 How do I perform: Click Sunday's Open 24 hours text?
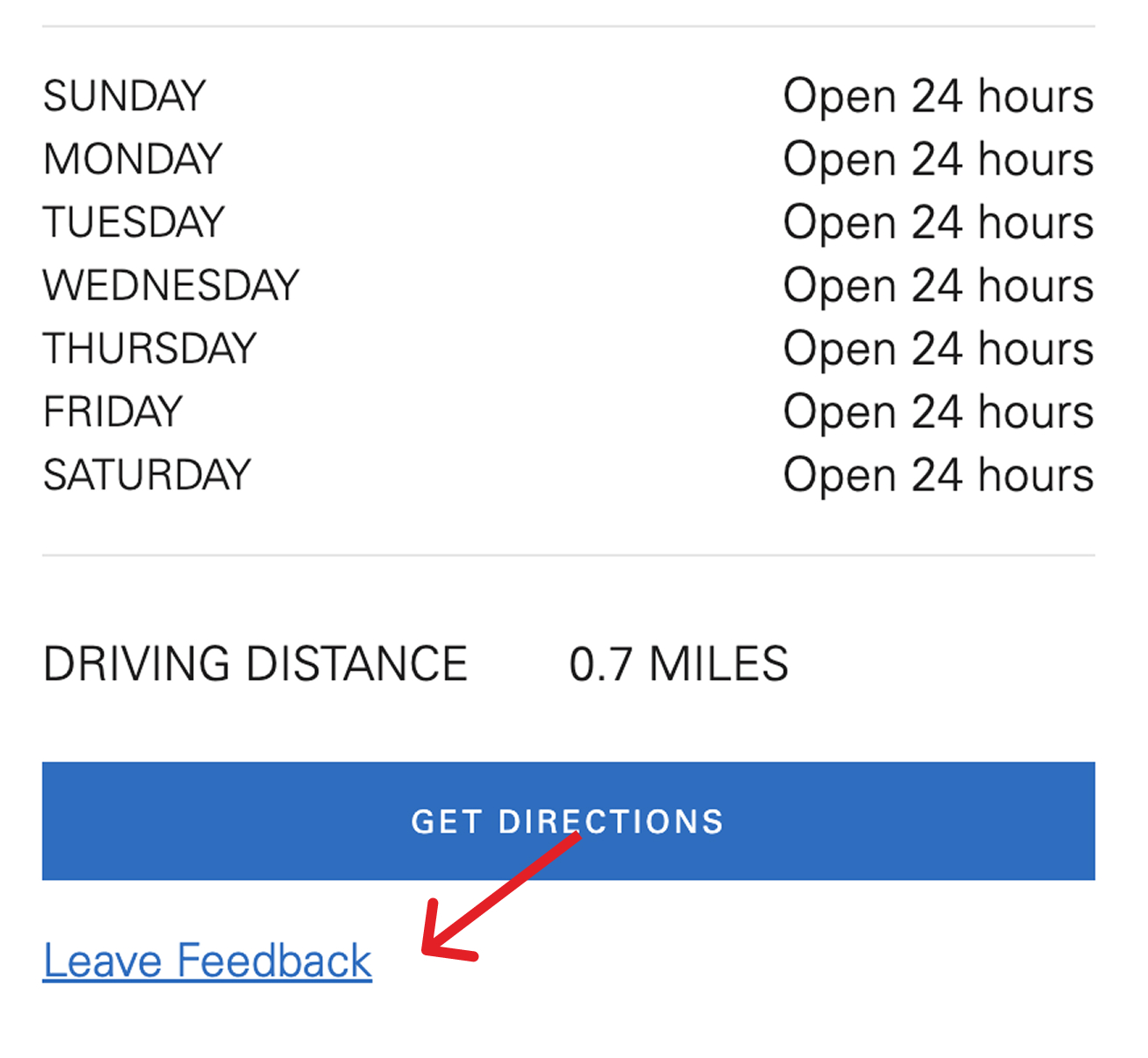pyautogui.click(x=938, y=96)
